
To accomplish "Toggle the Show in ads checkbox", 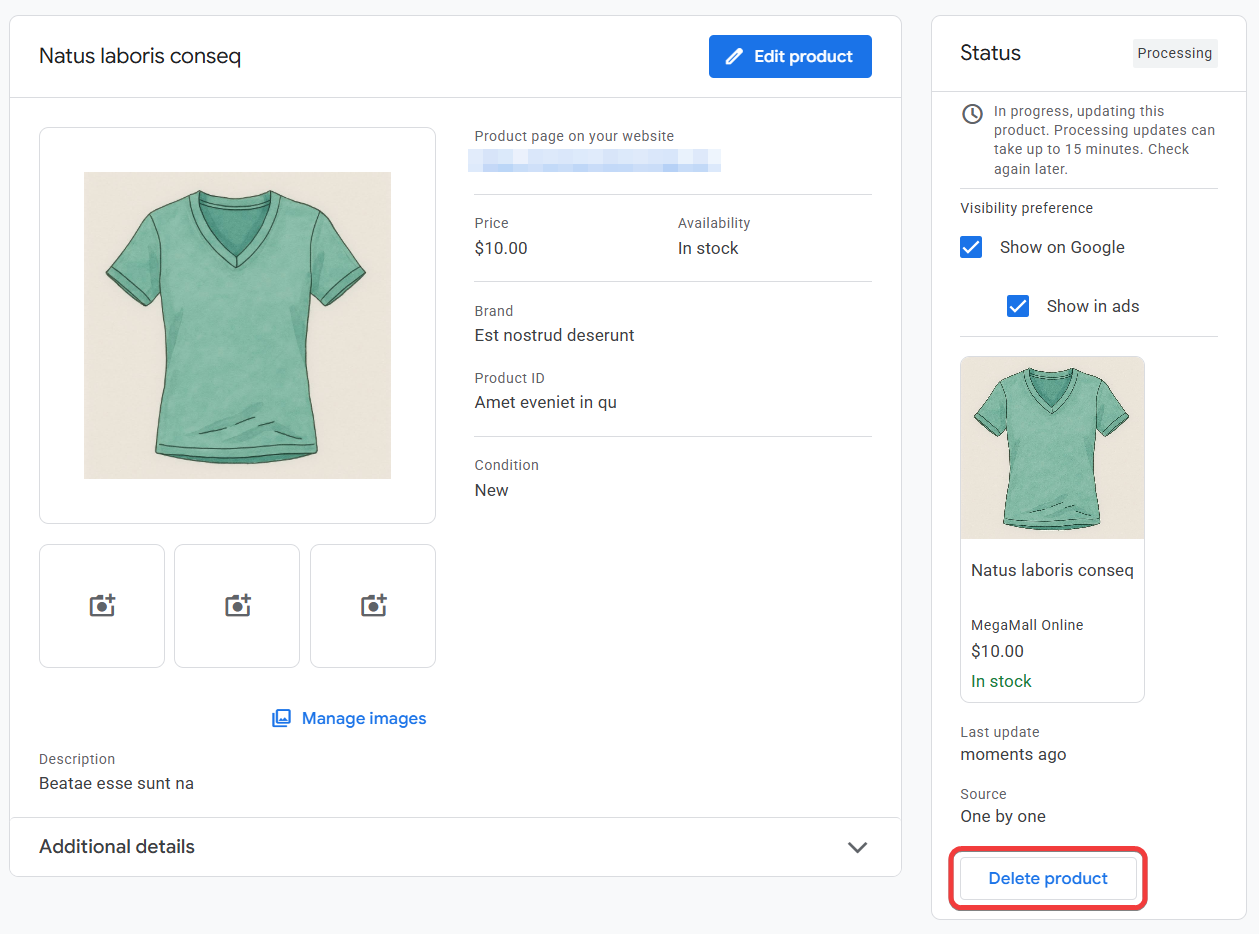I will coord(1018,306).
